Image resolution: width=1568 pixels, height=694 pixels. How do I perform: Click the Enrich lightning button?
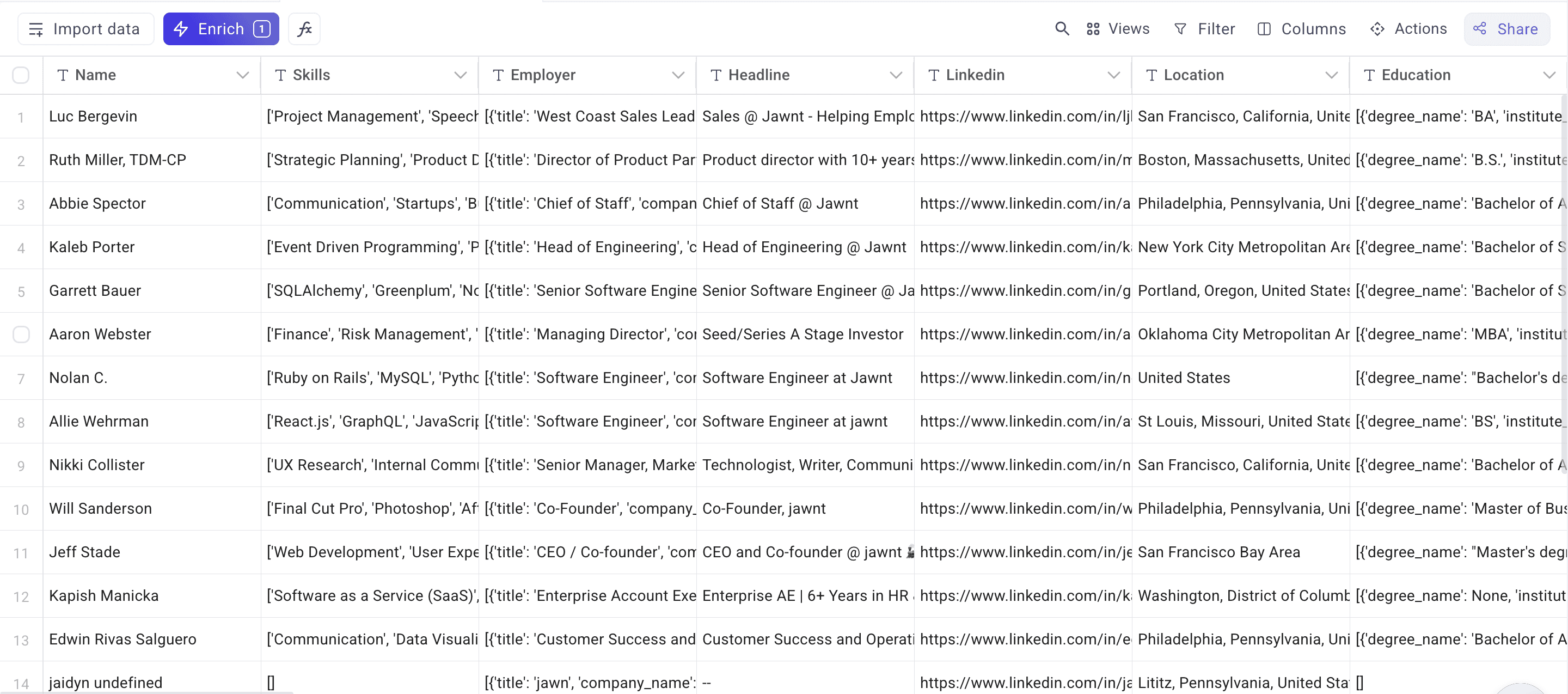coord(221,29)
